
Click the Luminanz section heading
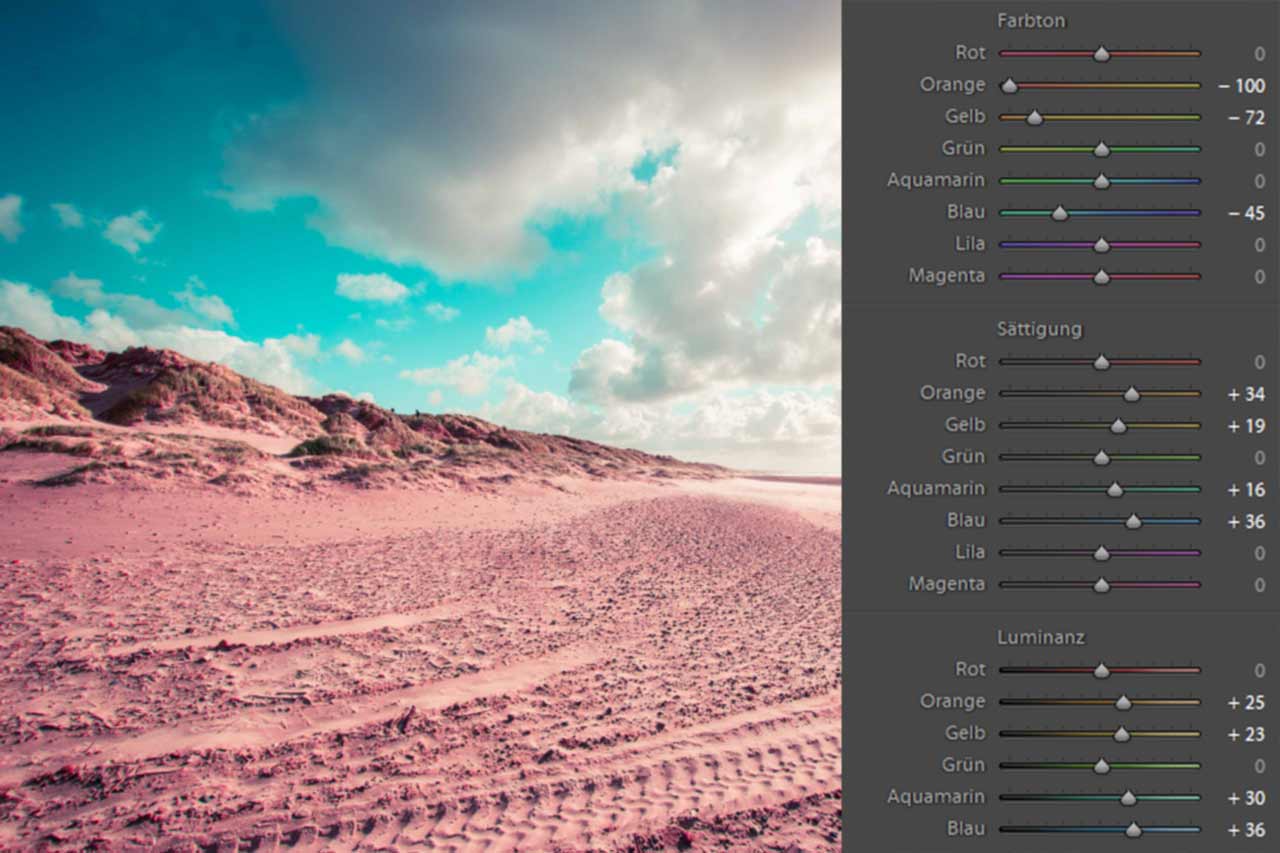[1040, 637]
